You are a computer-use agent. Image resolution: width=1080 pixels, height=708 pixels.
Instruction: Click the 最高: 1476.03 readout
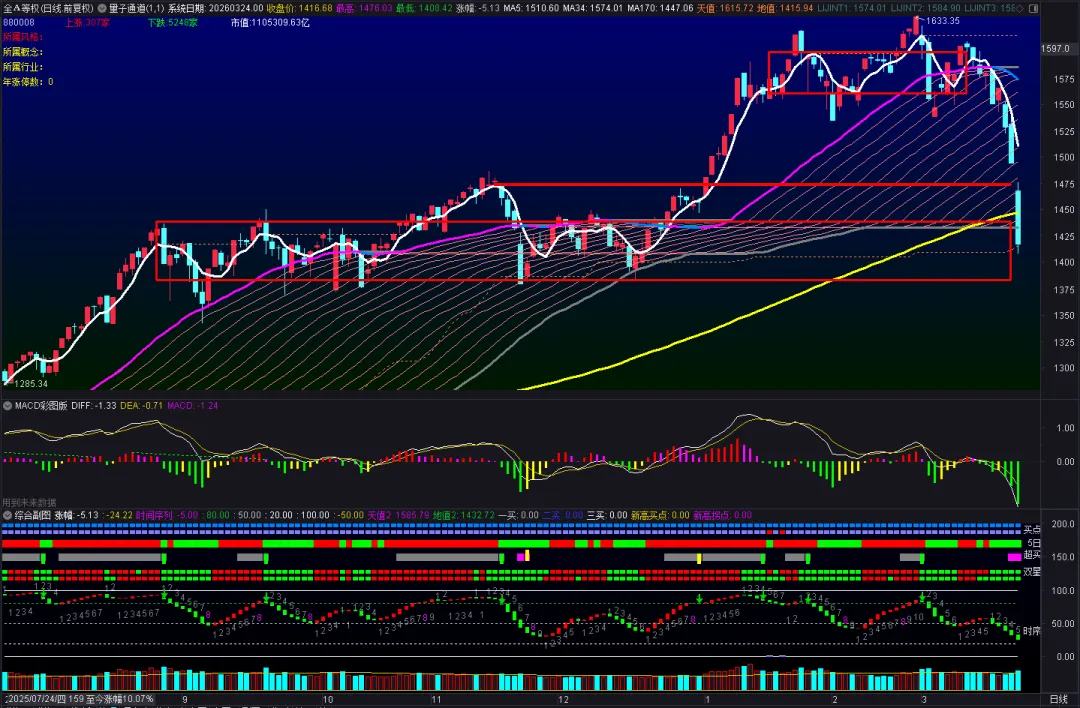[364, 8]
